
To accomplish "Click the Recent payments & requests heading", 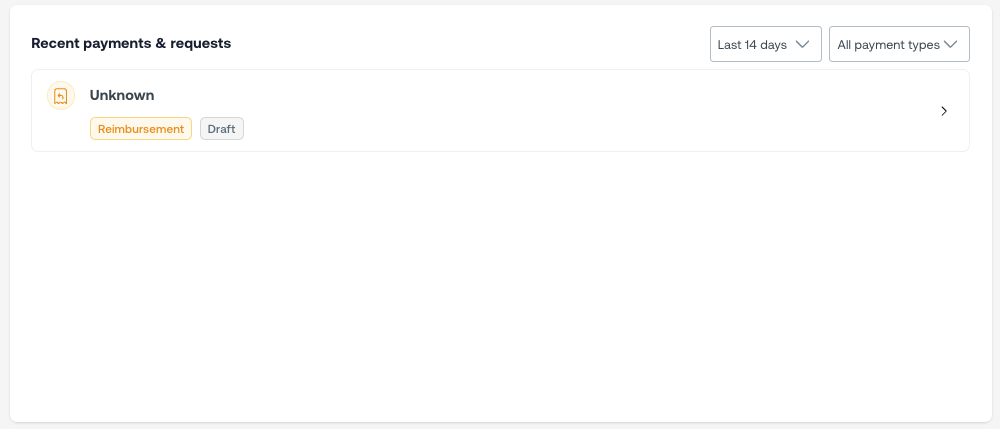I will click(131, 43).
